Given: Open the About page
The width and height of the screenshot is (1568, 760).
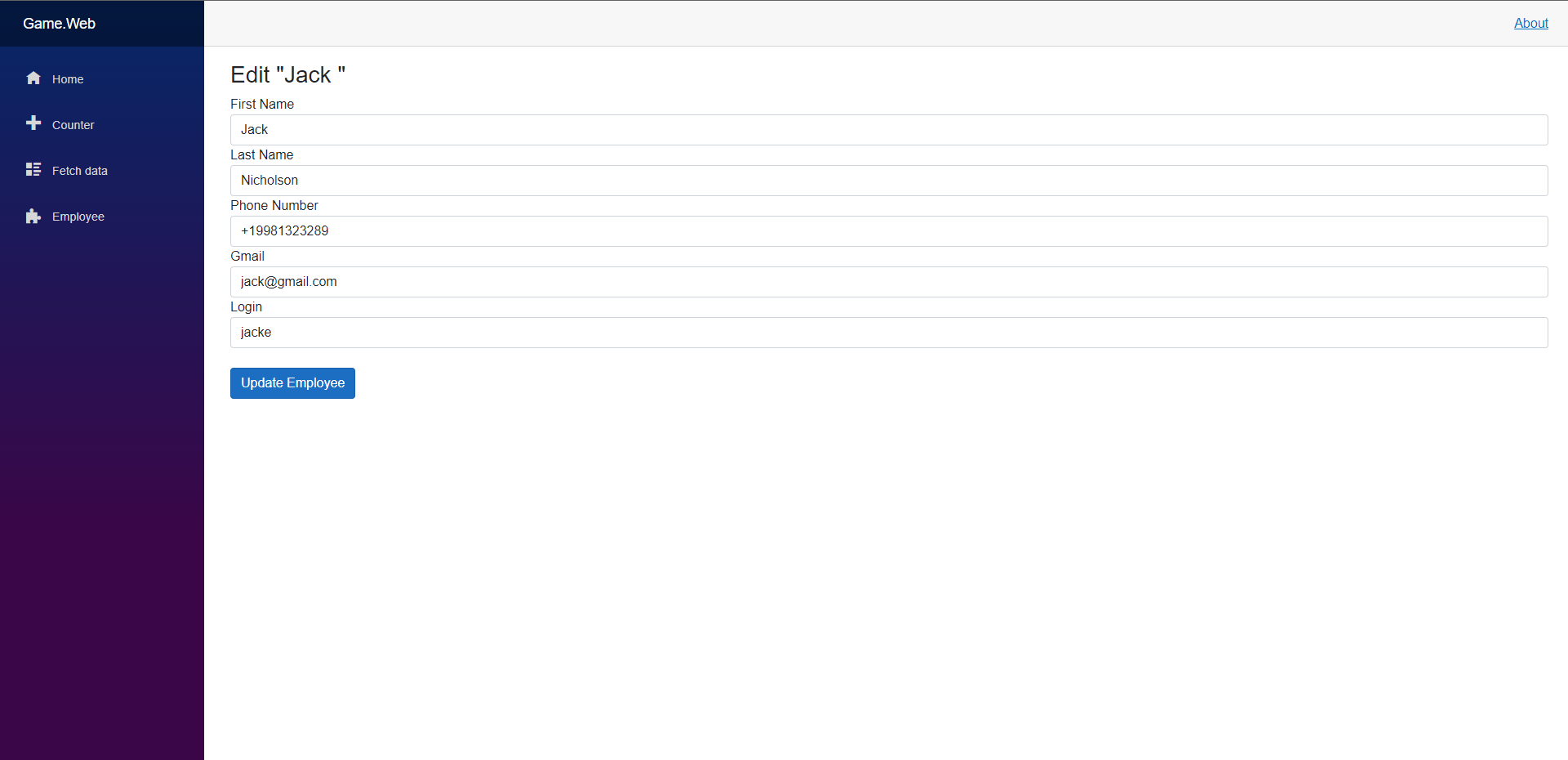Looking at the screenshot, I should (1530, 23).
